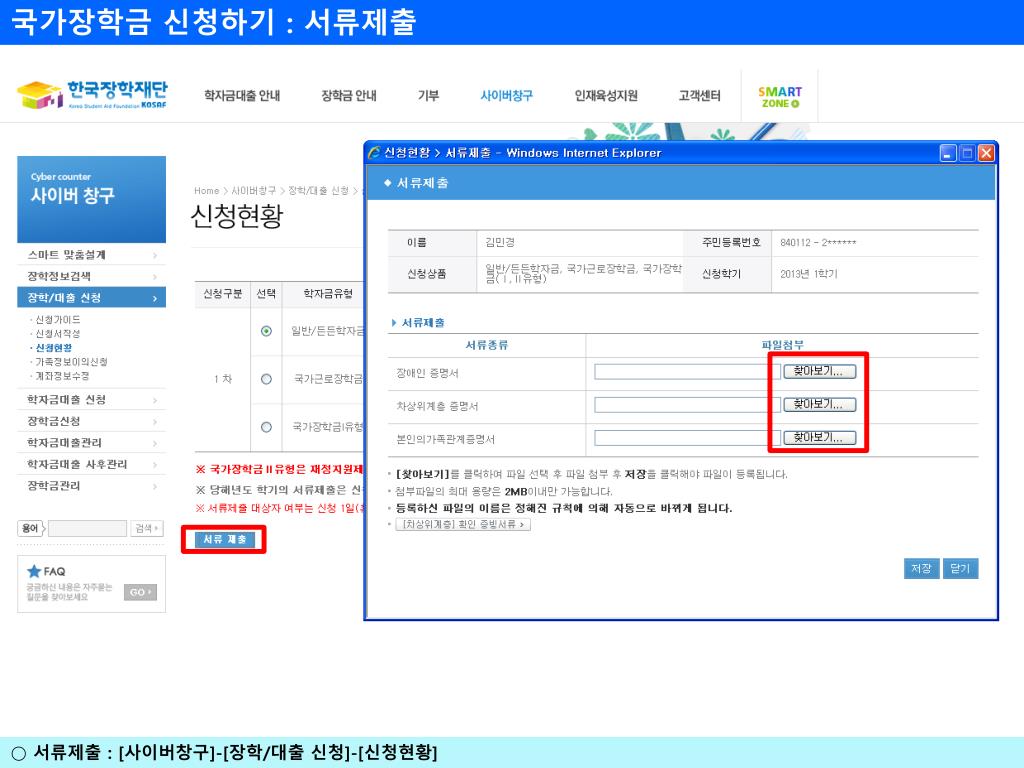Click the 차상위계층 증명서 file path field
1024x768 pixels.
(688, 405)
